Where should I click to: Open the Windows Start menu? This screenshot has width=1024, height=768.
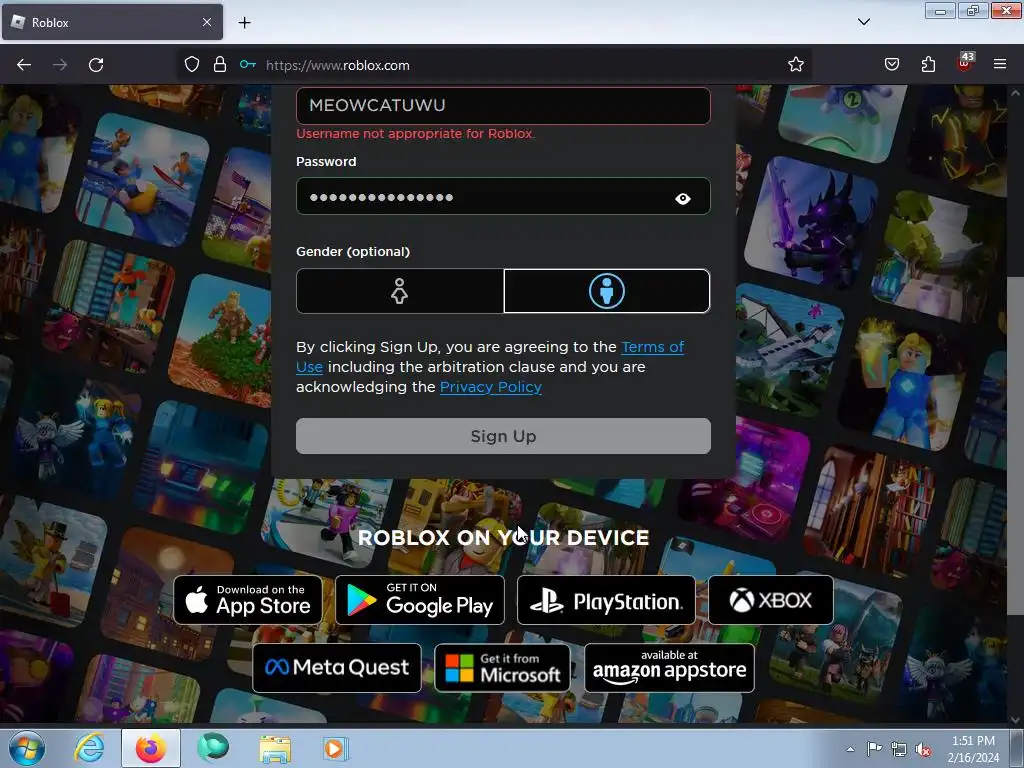tap(27, 748)
